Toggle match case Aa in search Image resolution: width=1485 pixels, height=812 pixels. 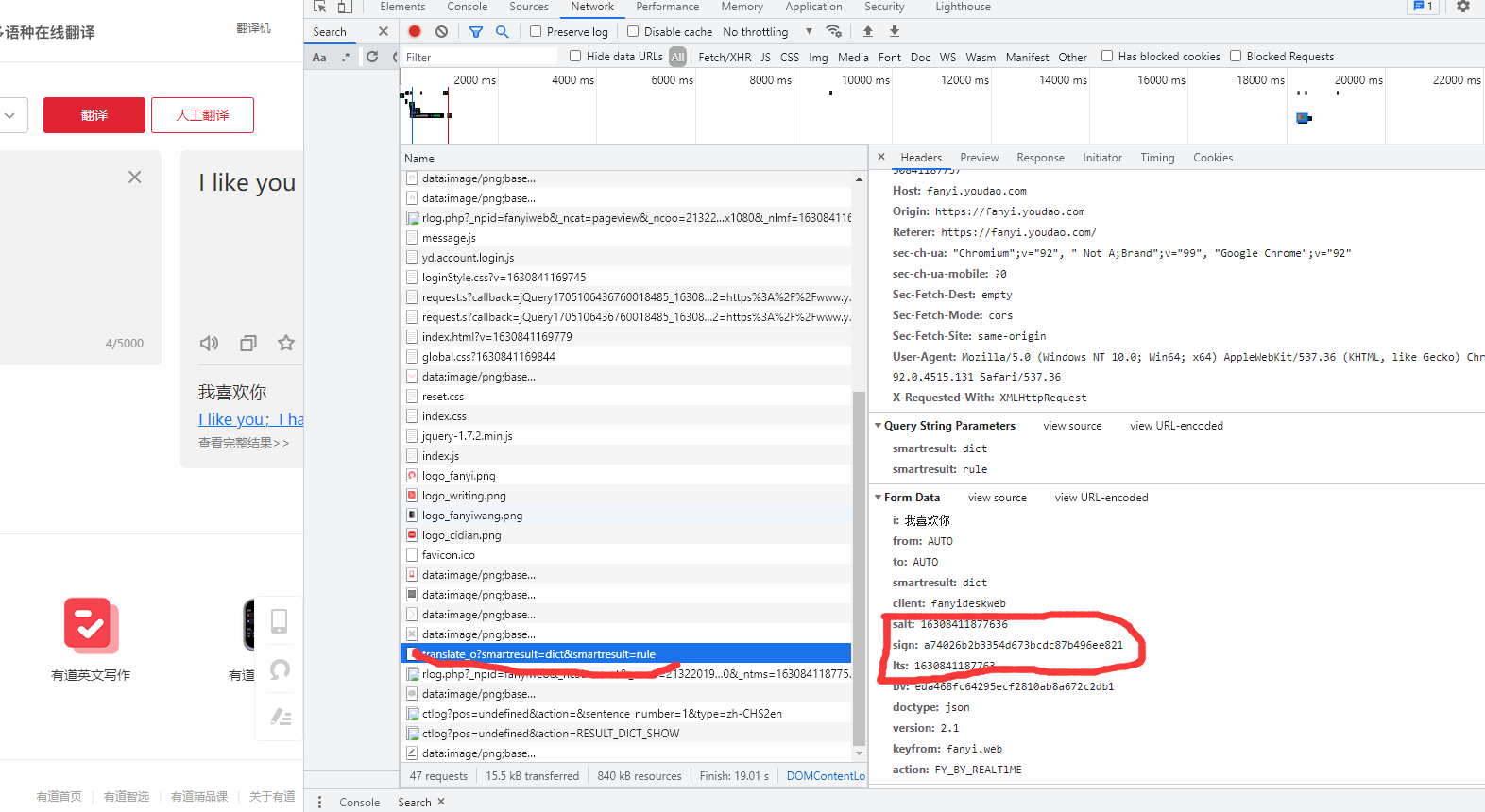319,57
